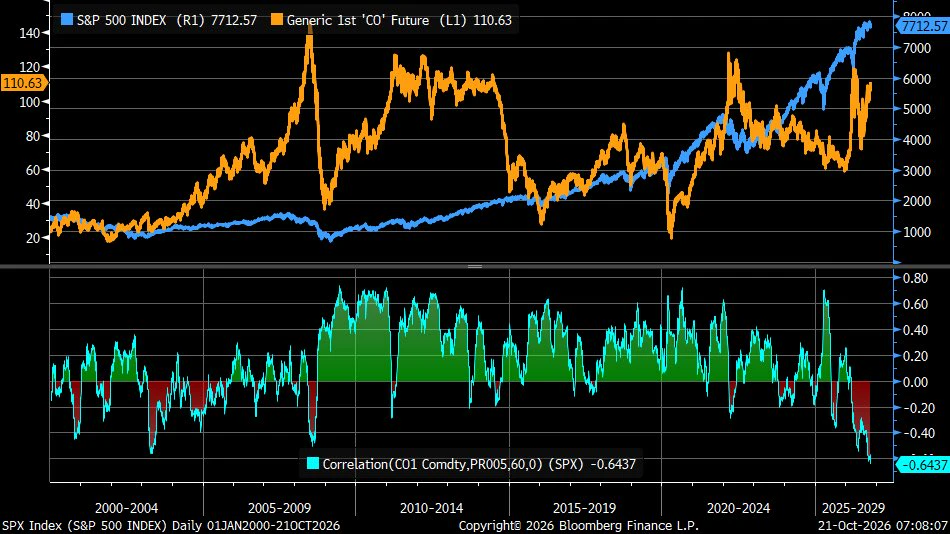
Task: Click the 21-Oct-2026 07:08:07 timestamp
Action: (x=883, y=526)
